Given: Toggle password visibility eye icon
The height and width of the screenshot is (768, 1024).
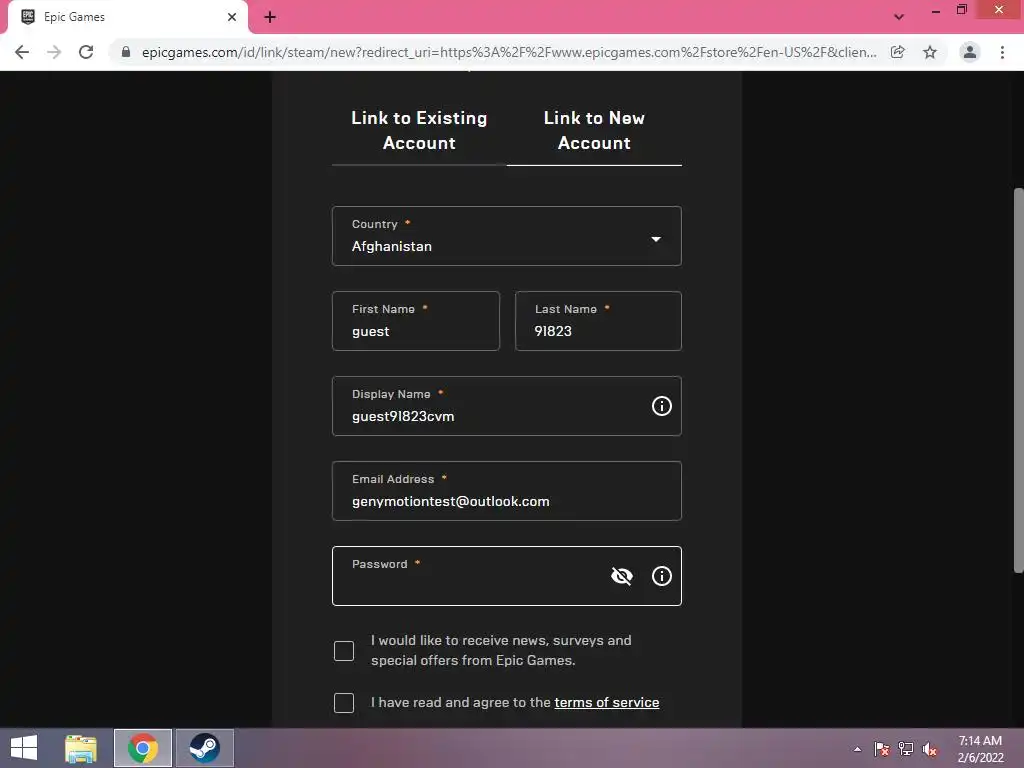Looking at the screenshot, I should tap(622, 576).
